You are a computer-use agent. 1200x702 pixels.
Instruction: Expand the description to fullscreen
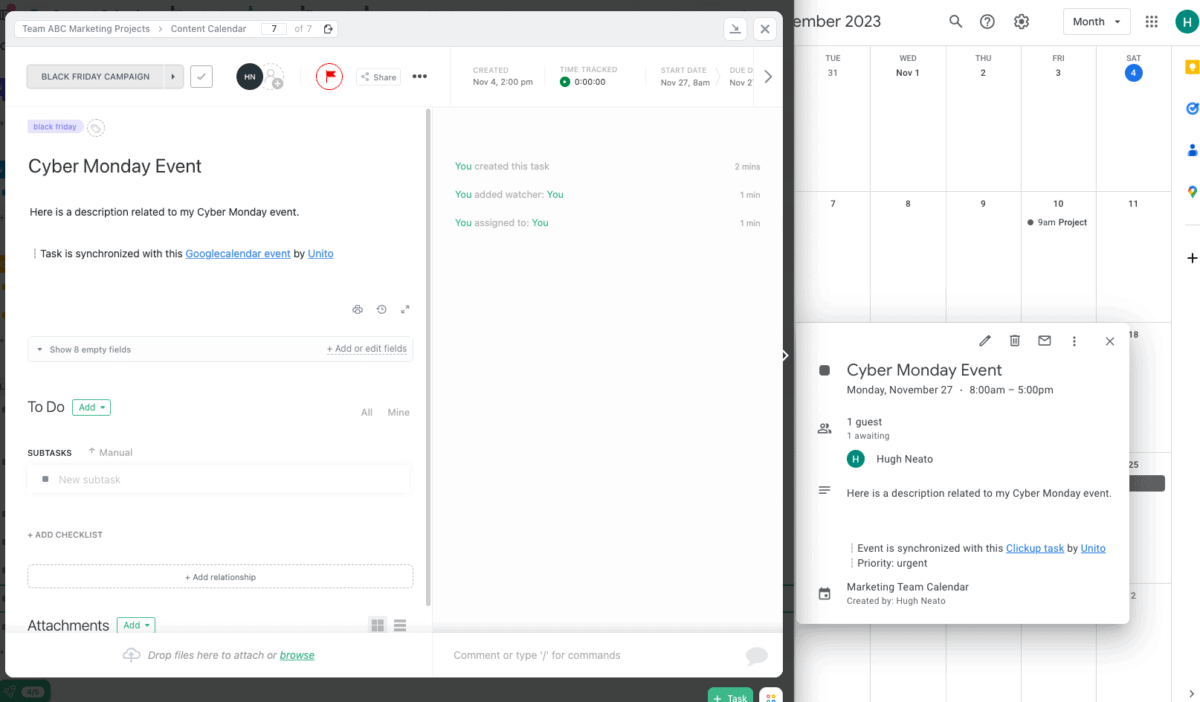(x=405, y=310)
